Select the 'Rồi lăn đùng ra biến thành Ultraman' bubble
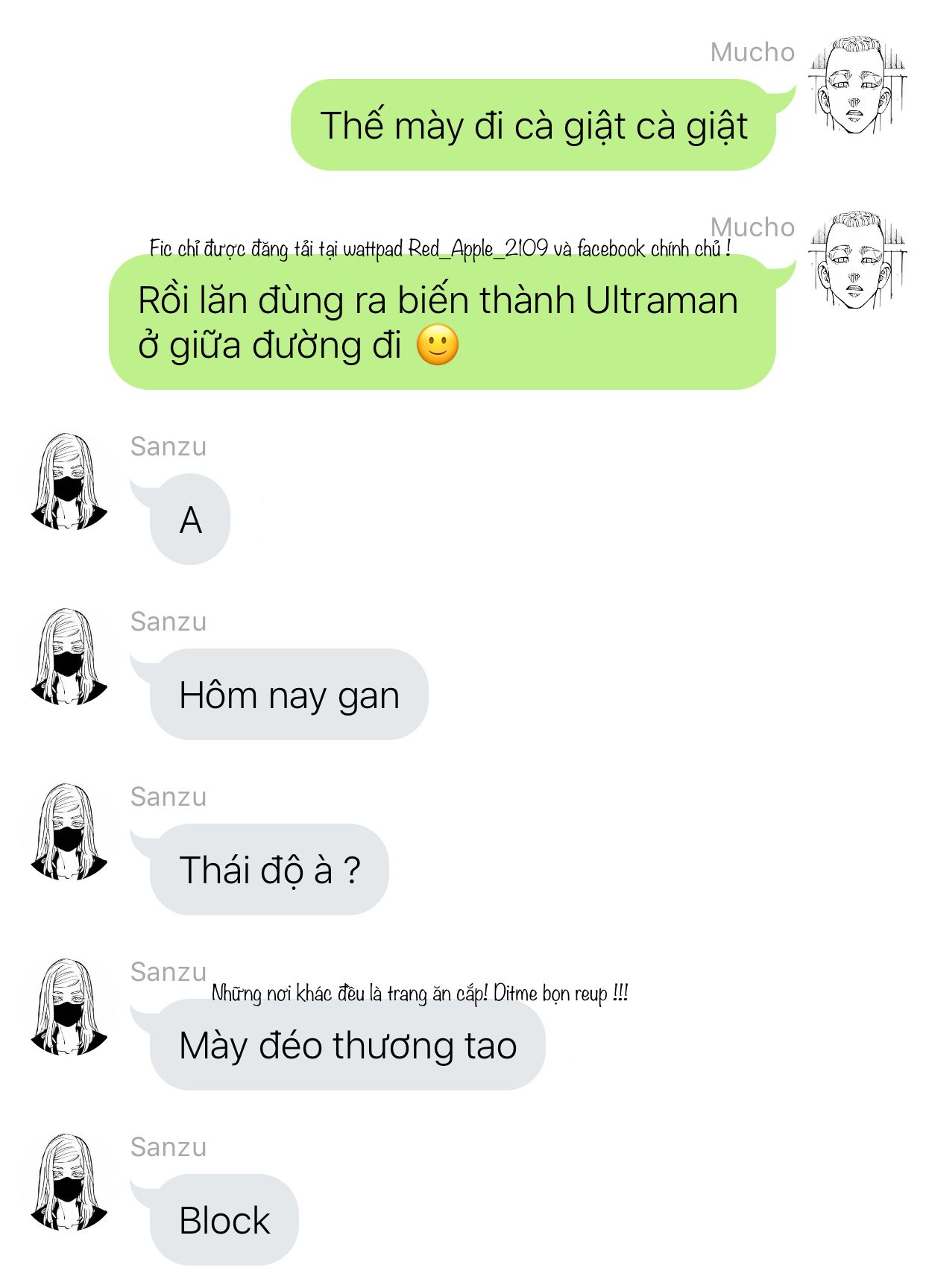The height and width of the screenshot is (1288, 926). [x=442, y=322]
